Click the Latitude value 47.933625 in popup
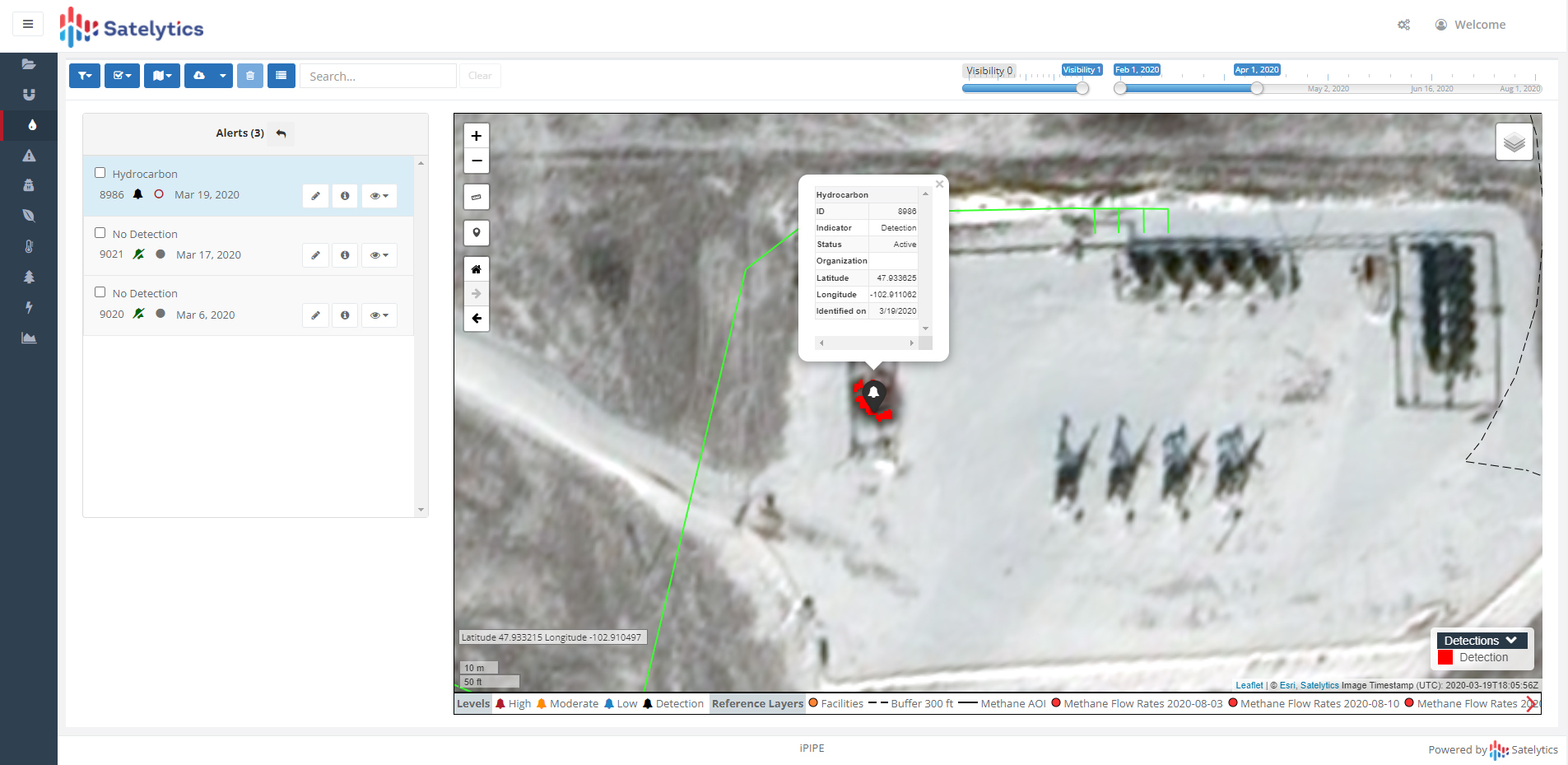Screen dimensions: 1568x765 896,278
